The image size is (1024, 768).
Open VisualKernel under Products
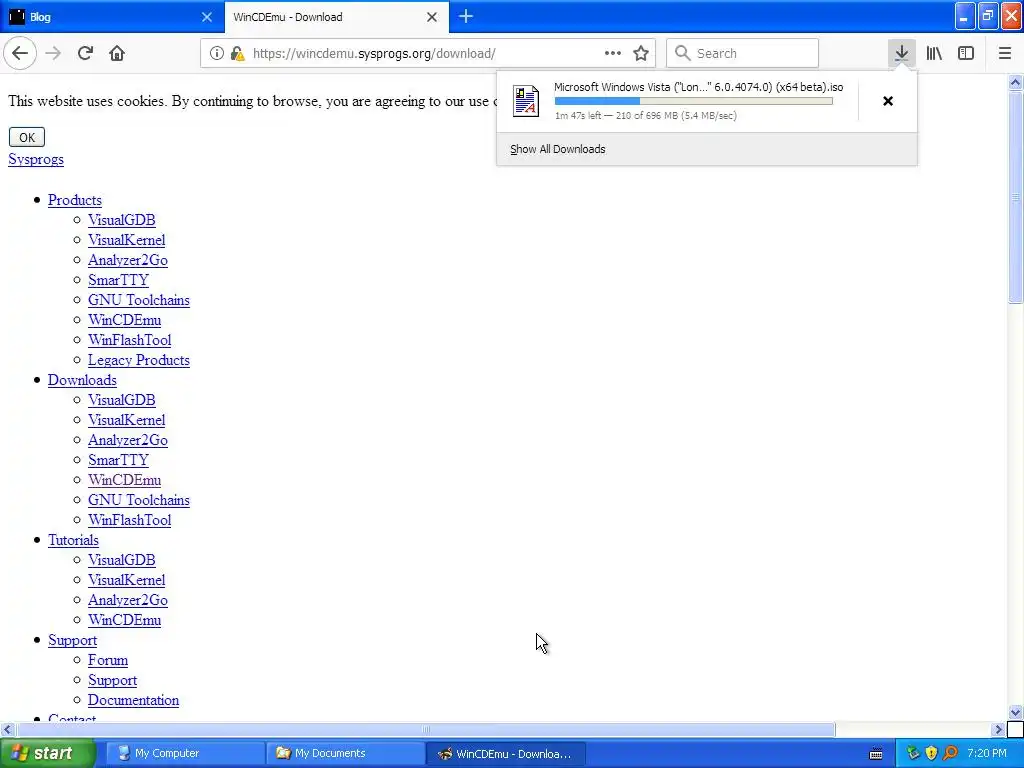tap(127, 240)
